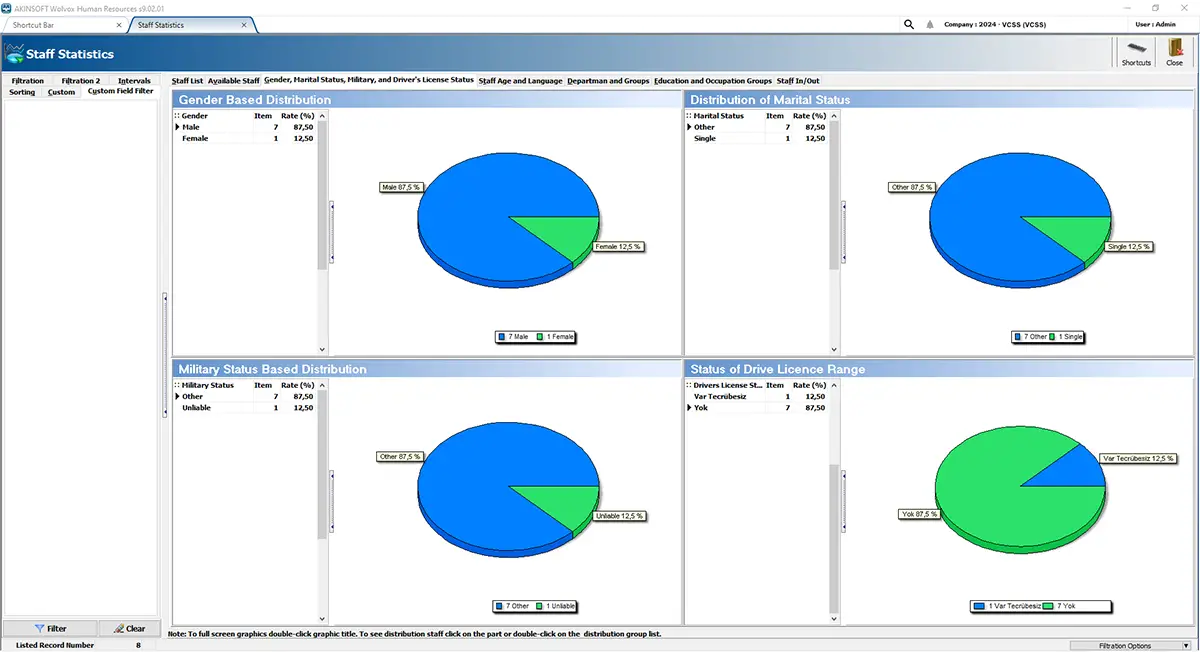Open the Custom Field Filter tab
Screen dimensions: 1200x653
pyautogui.click(x=121, y=92)
